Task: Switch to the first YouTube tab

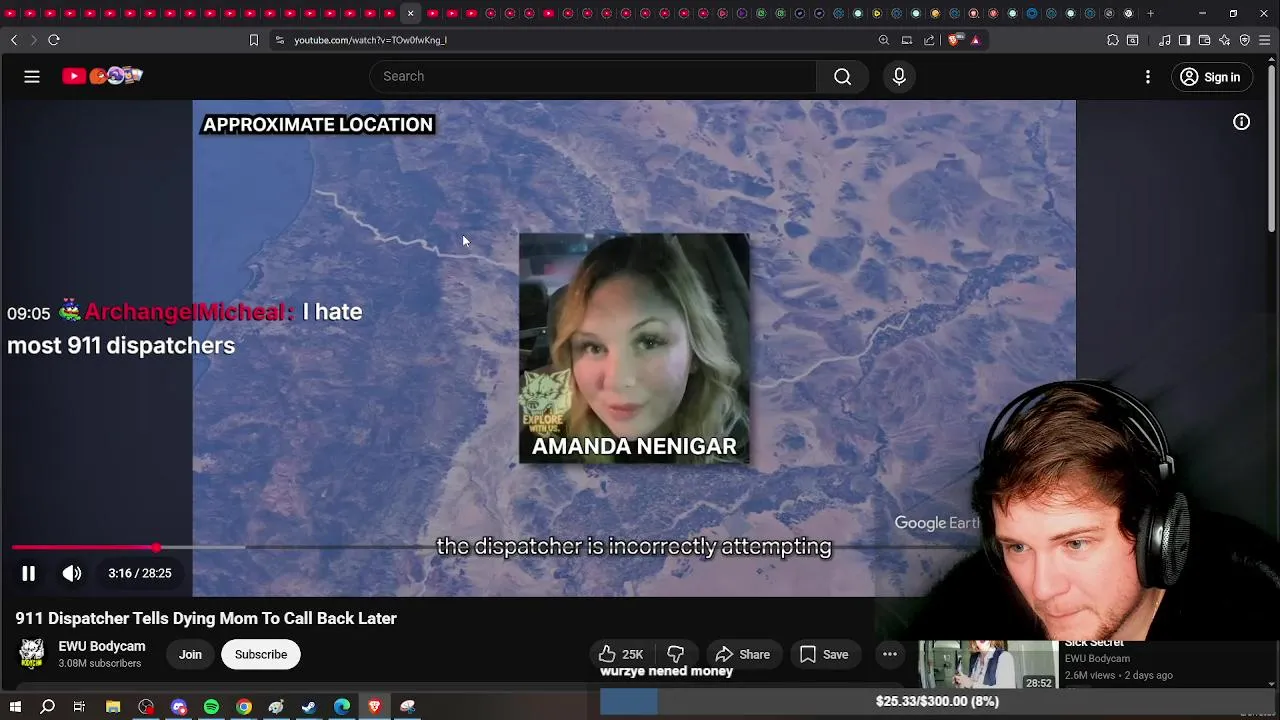Action: pos(11,13)
